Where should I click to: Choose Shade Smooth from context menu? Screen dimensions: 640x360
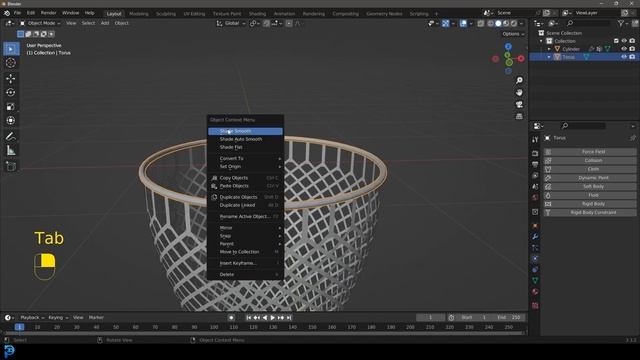(245, 131)
